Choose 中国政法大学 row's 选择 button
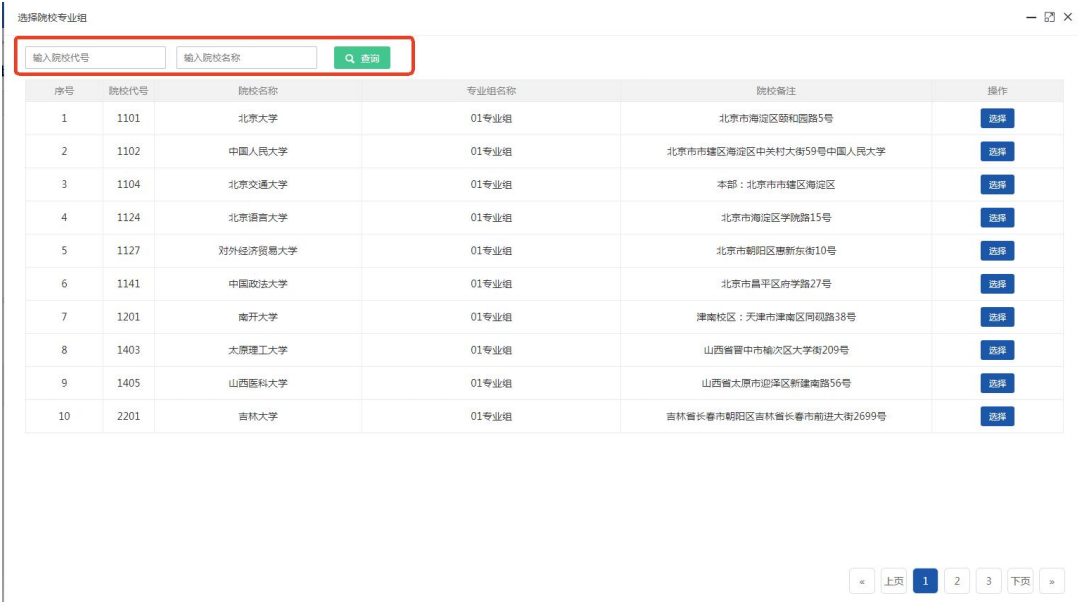 tap(996, 284)
